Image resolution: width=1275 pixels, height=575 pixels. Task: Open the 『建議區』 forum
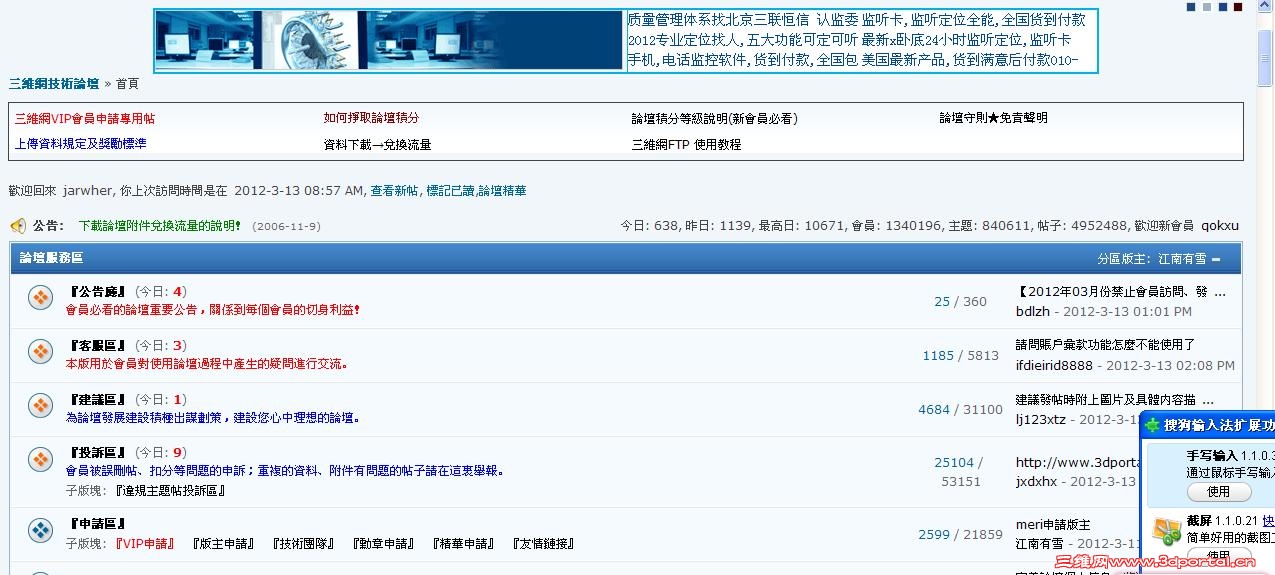pos(97,400)
